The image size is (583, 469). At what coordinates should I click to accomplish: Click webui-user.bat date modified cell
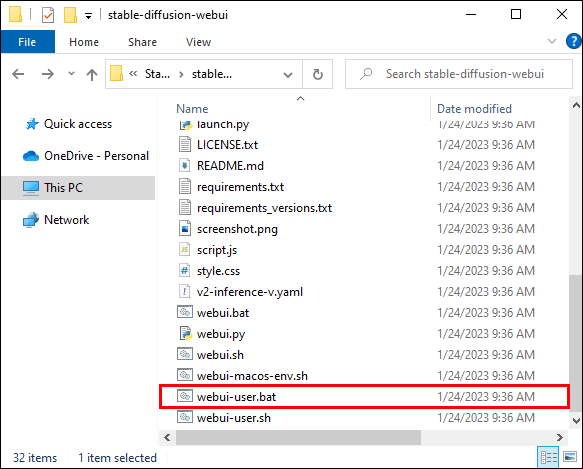point(486,397)
